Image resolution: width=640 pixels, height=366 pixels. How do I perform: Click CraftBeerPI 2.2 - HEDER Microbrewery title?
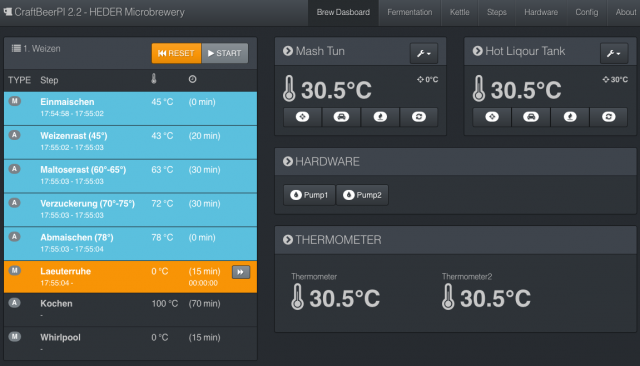(x=100, y=12)
